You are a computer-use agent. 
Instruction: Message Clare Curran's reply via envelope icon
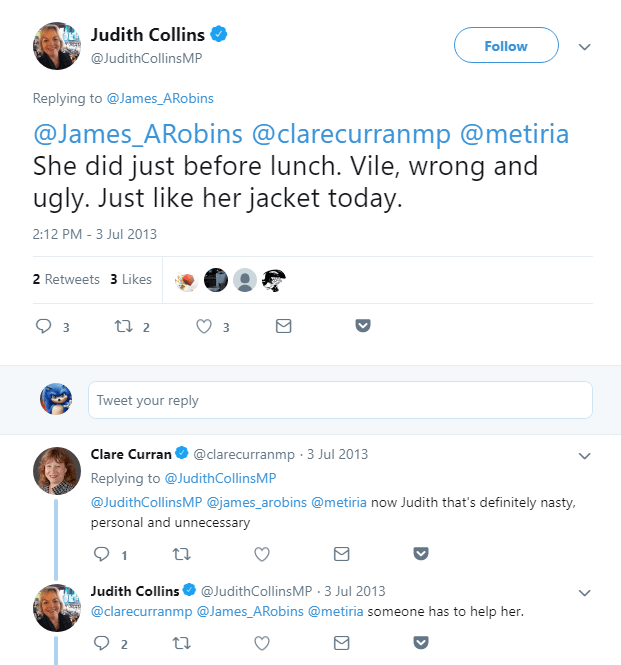(x=341, y=554)
